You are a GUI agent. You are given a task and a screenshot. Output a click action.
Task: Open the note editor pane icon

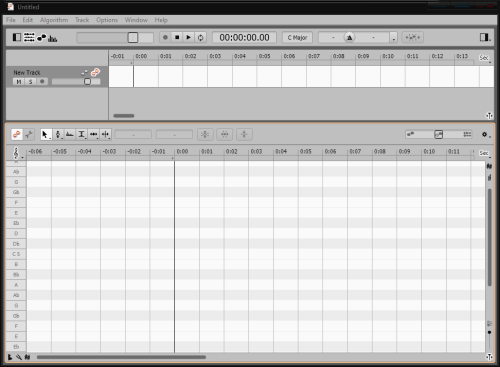pos(42,38)
